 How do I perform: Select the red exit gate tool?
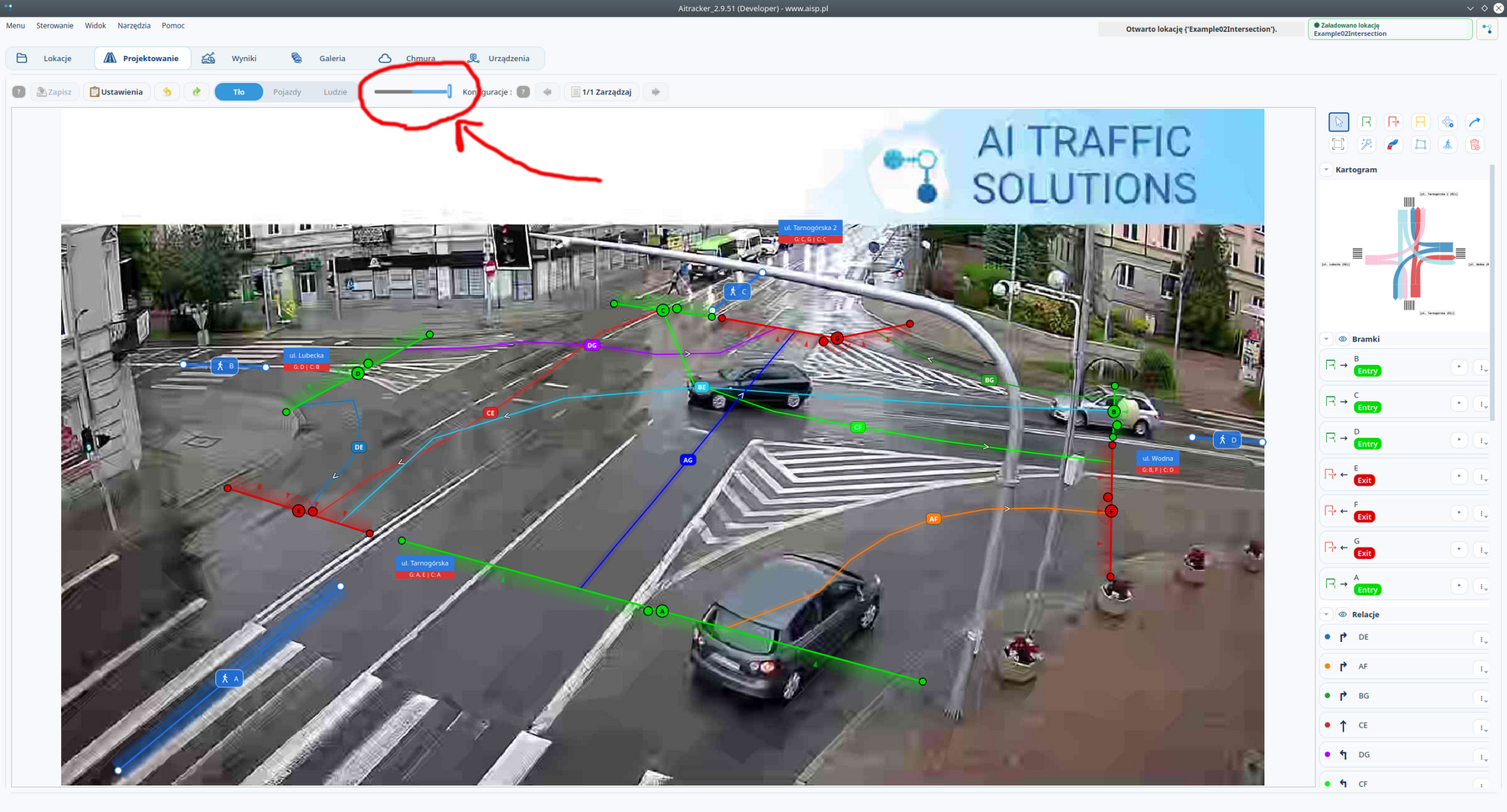tap(1393, 122)
